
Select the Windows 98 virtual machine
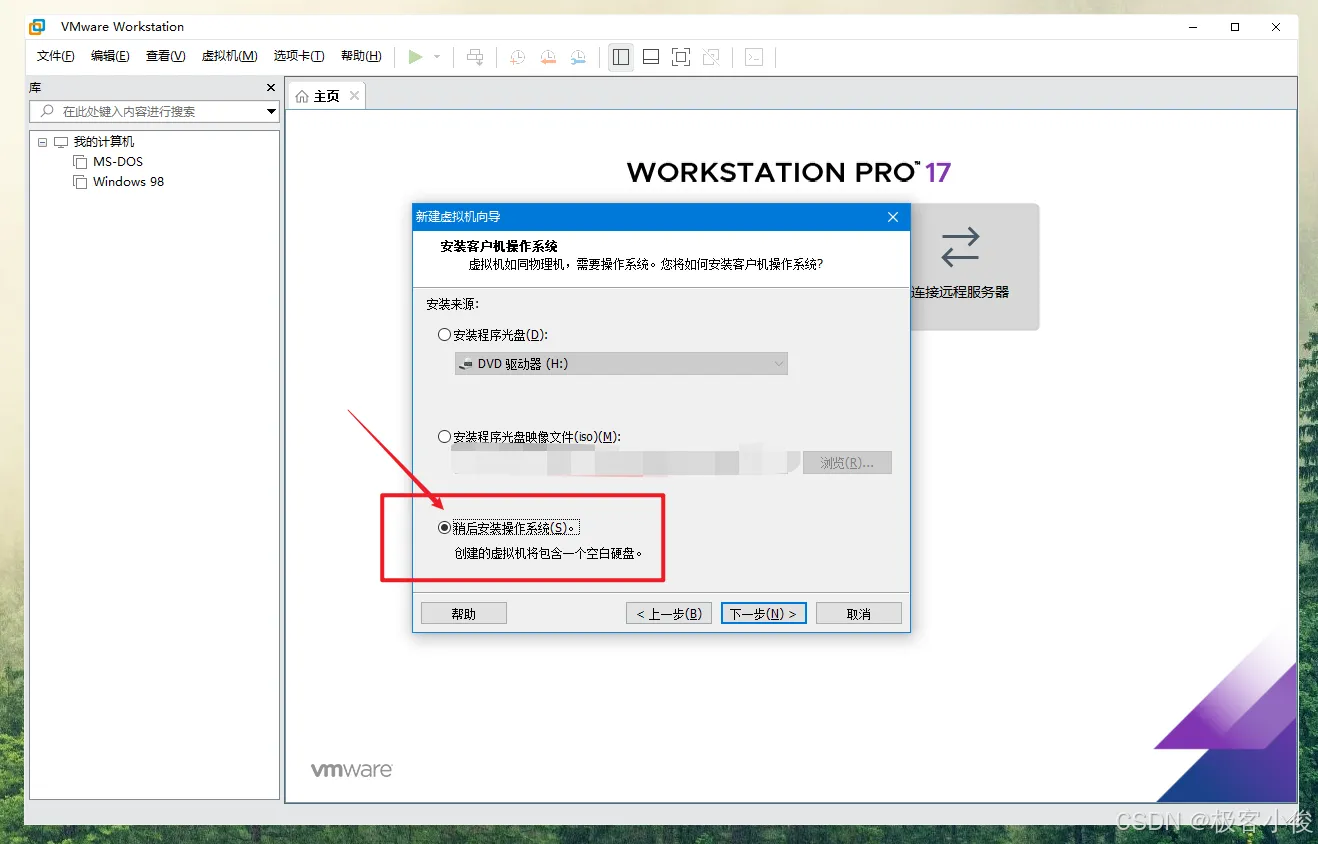(x=128, y=182)
